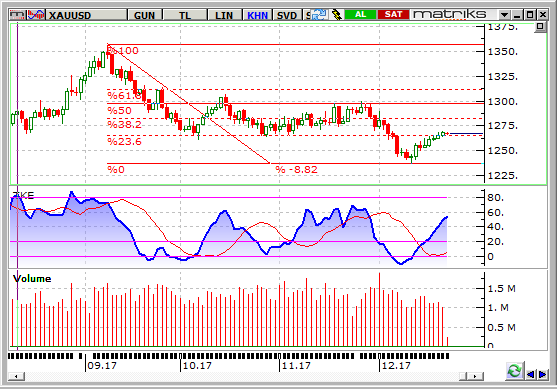Viewport: 557px width, 389px height.
Task: Click the horizontal scrollbar right arrow
Action: tap(475, 376)
